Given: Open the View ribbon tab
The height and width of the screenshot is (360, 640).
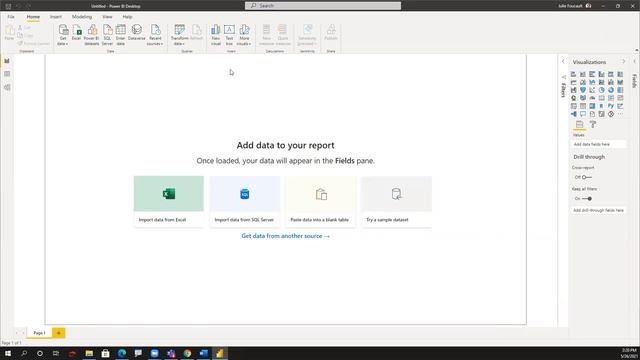Looking at the screenshot, I should coord(107,17).
